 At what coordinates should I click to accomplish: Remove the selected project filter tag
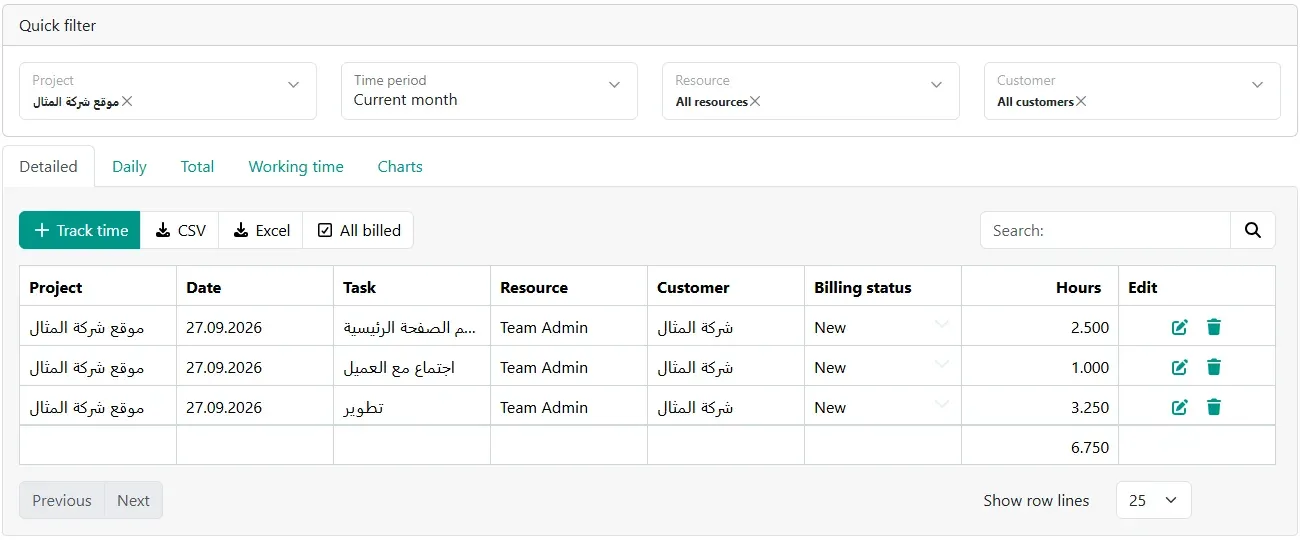click(x=127, y=101)
